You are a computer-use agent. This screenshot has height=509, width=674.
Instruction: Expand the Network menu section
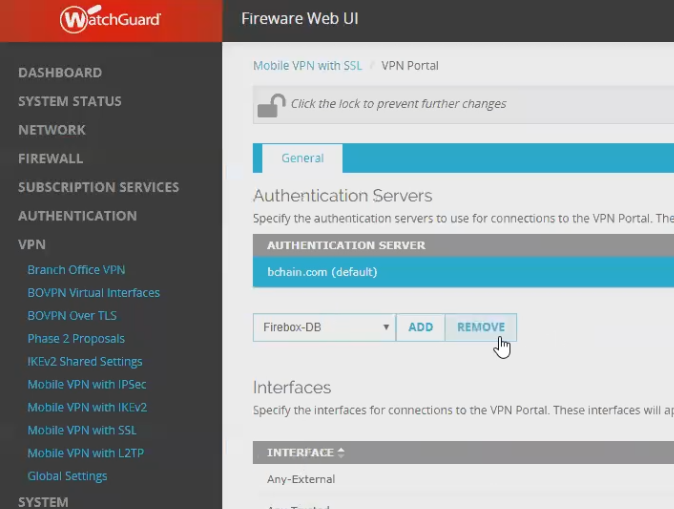pos(52,130)
